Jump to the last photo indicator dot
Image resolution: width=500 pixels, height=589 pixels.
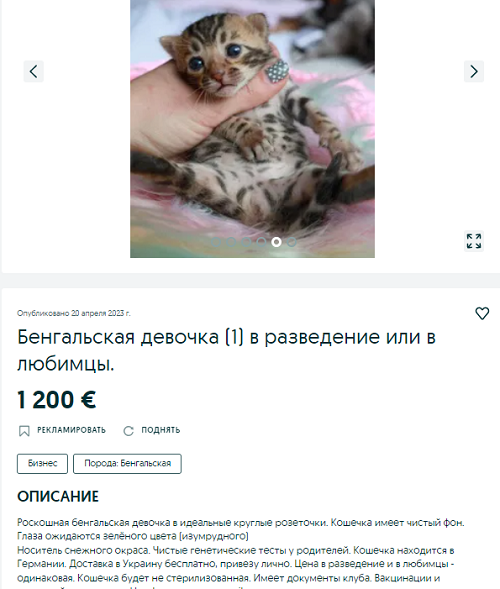point(292,242)
